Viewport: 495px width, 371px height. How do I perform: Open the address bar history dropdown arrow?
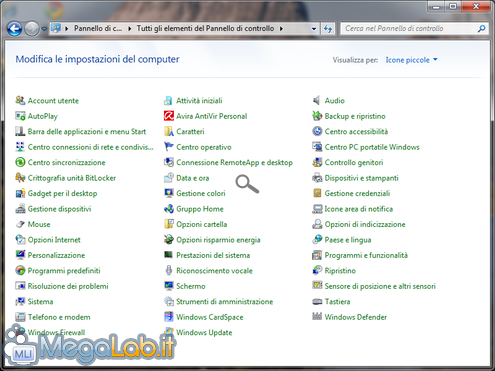(314, 29)
